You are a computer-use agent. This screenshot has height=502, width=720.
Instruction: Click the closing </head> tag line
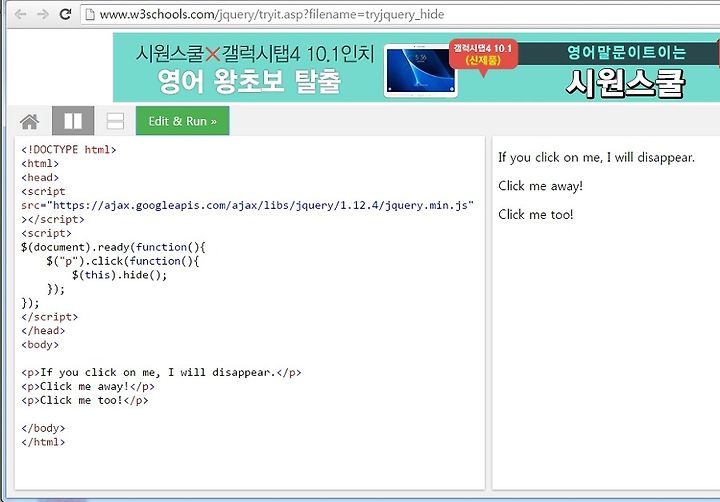(x=43, y=331)
